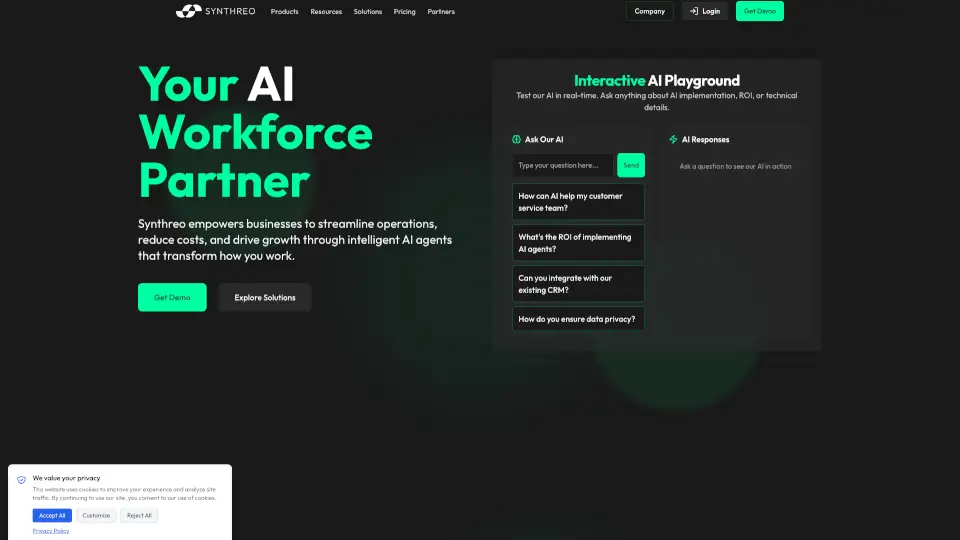This screenshot has height=540, width=960.
Task: Focus the question input field
Action: [x=562, y=165]
